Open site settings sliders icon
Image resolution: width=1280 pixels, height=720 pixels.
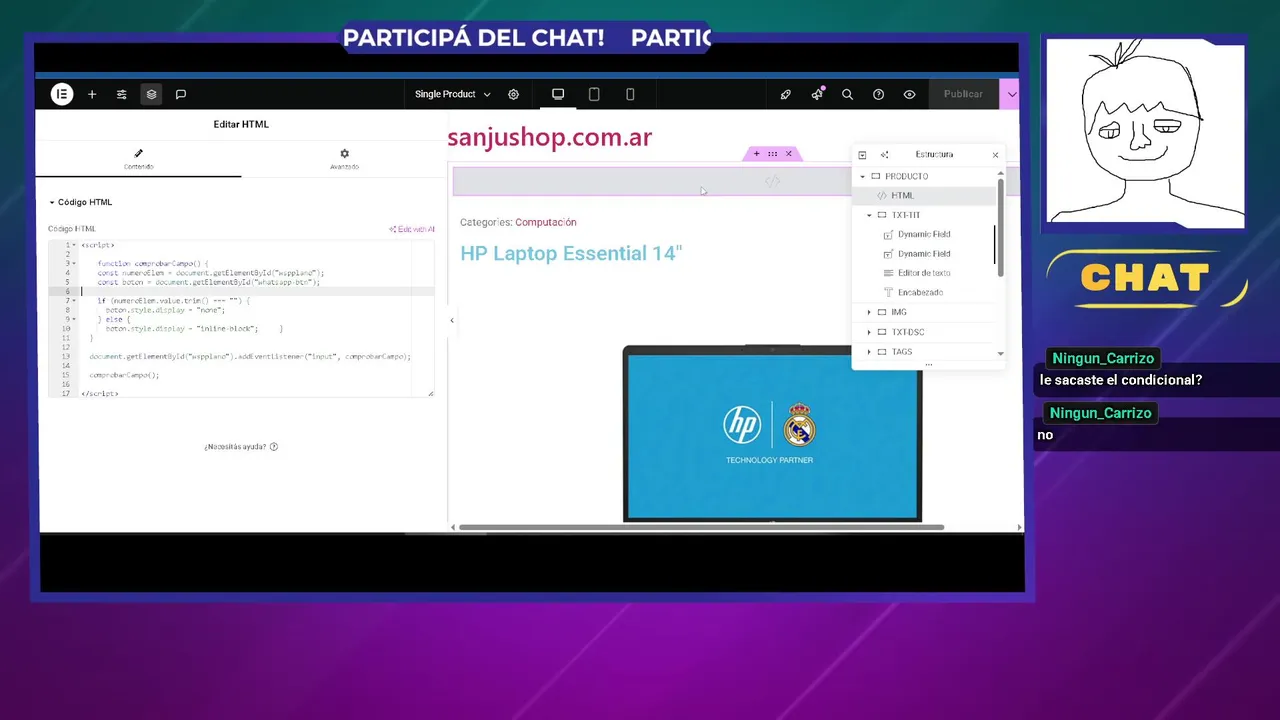121,94
